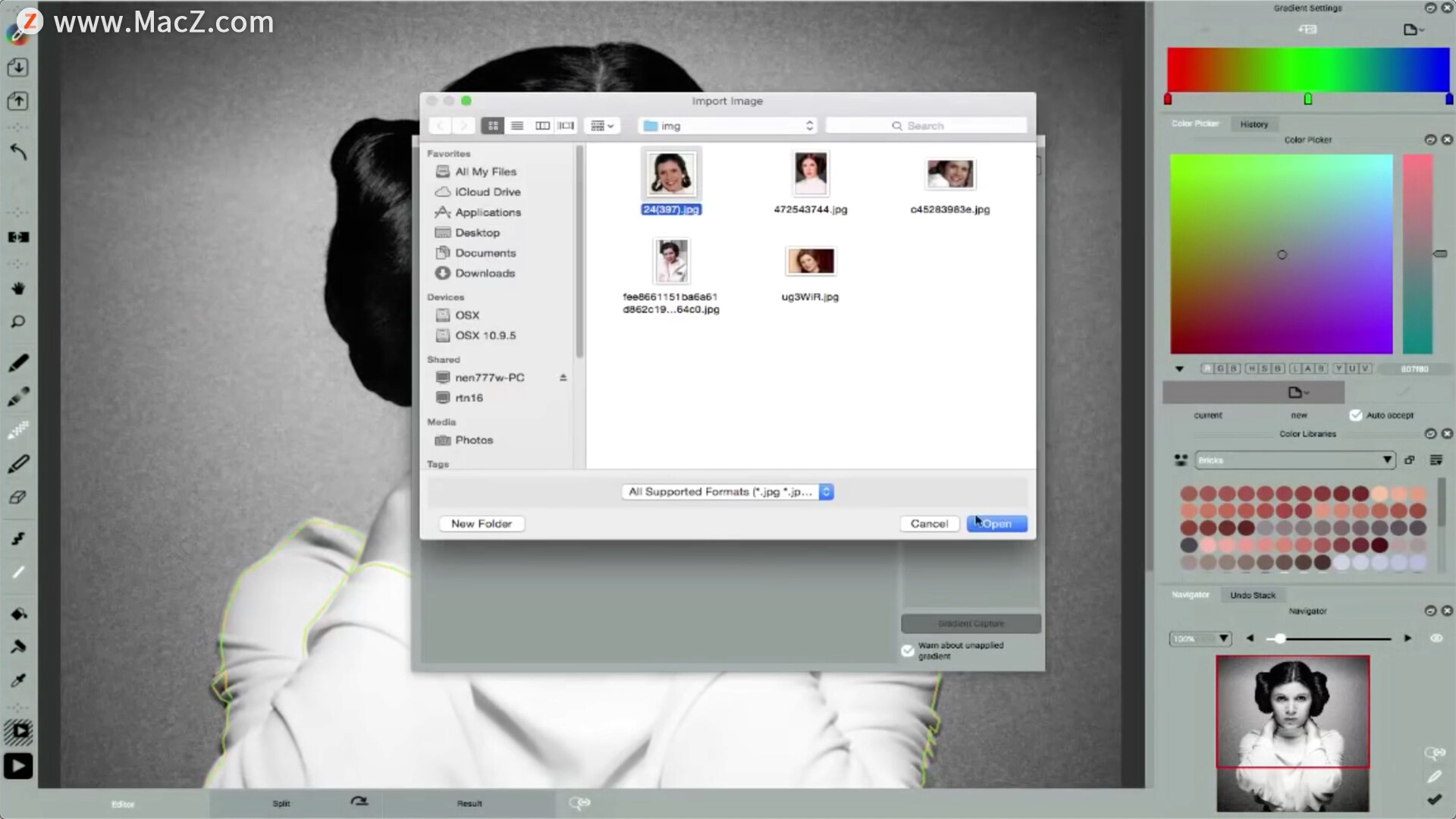Toggle the Auto accept checkbox
This screenshot has width=1456, height=819.
pos(1356,415)
